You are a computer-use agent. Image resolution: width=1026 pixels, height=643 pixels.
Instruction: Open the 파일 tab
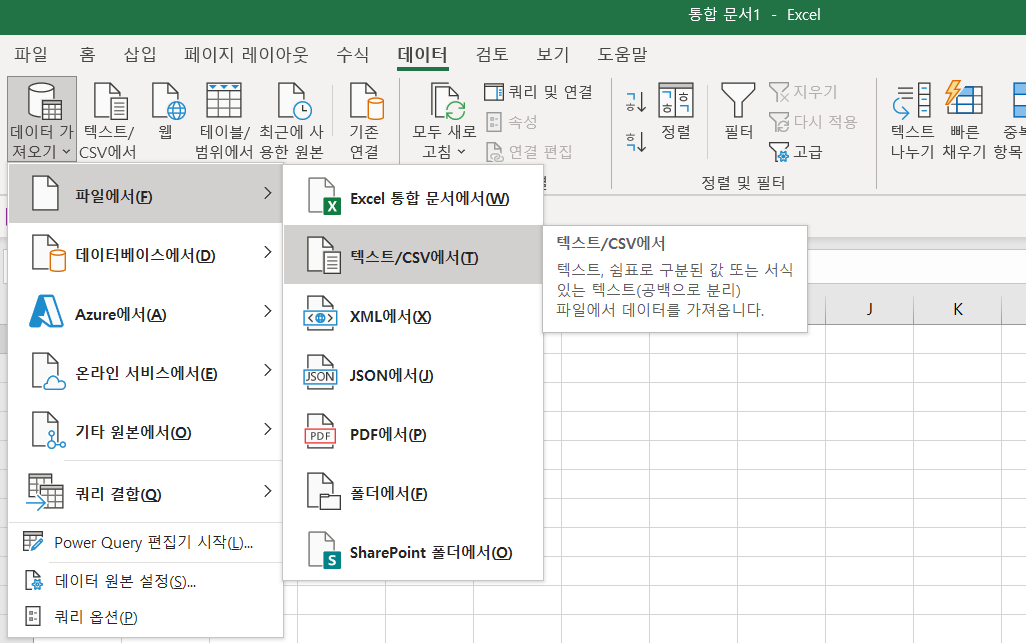tap(31, 54)
